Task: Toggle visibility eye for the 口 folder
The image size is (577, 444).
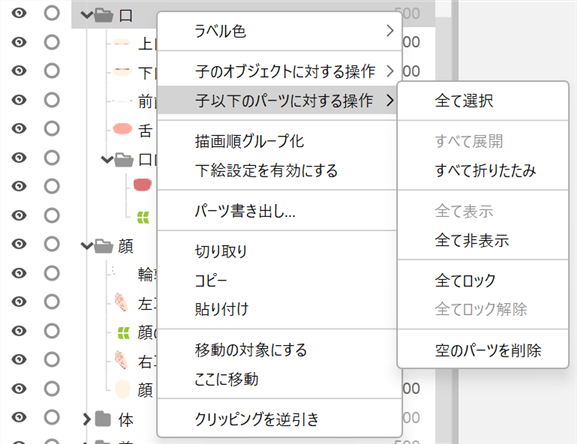Action: tap(19, 13)
